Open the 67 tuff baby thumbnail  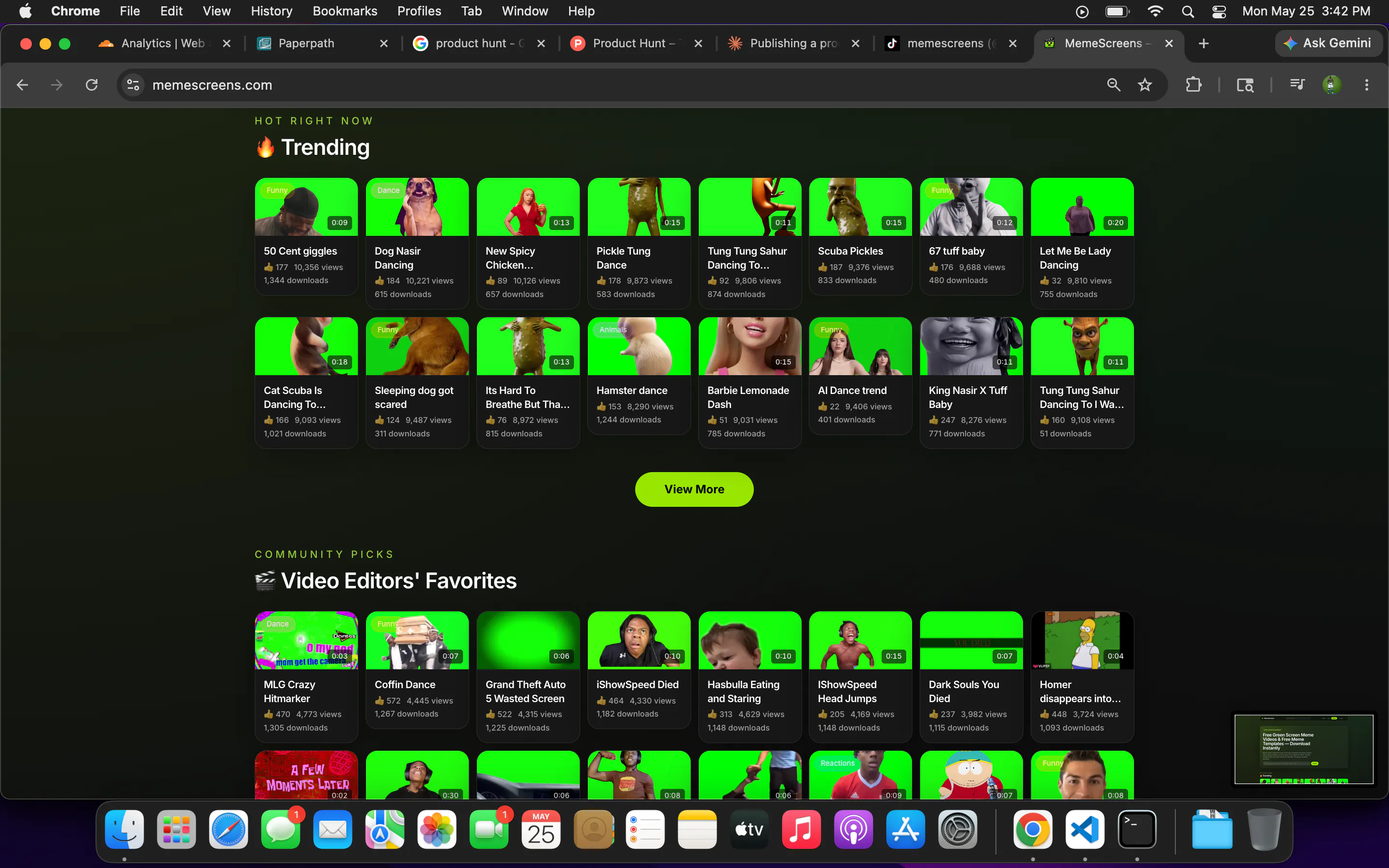point(971,207)
